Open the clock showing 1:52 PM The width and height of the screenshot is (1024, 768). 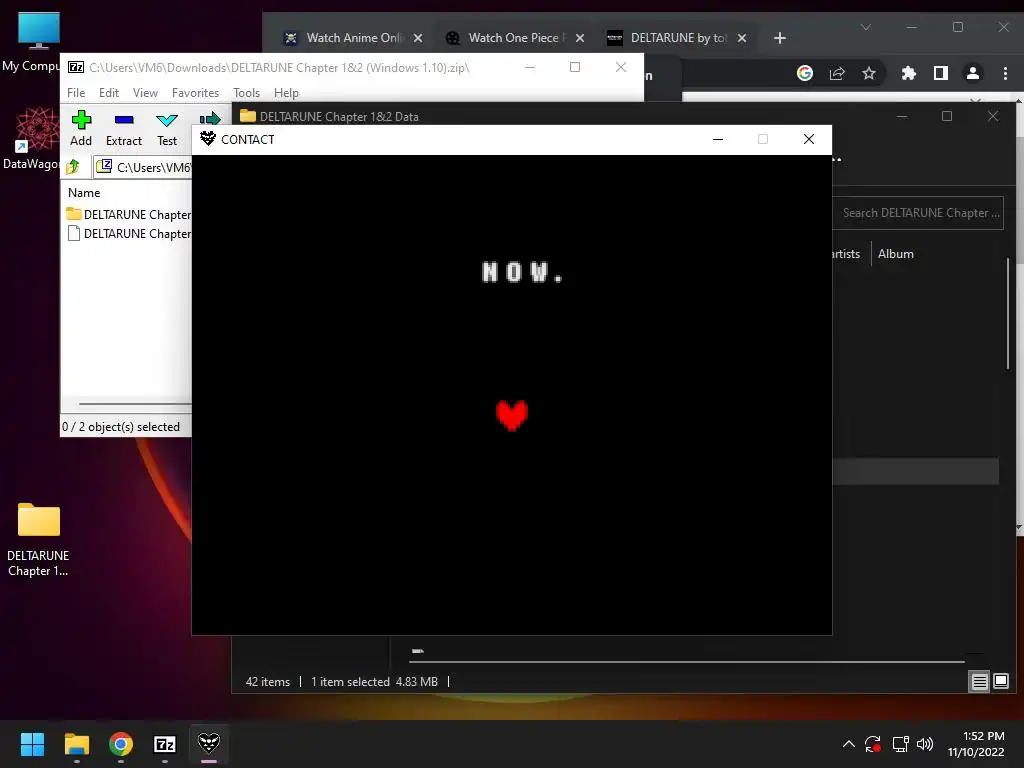(976, 744)
